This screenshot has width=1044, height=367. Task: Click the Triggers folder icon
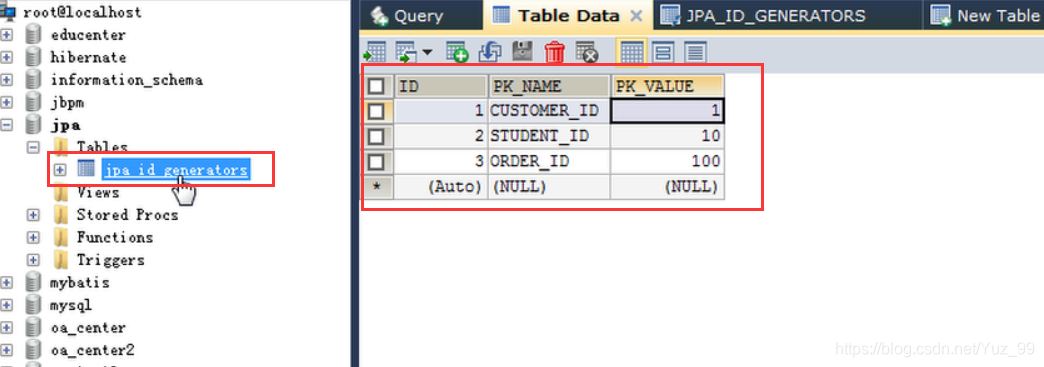pyautogui.click(x=61, y=260)
